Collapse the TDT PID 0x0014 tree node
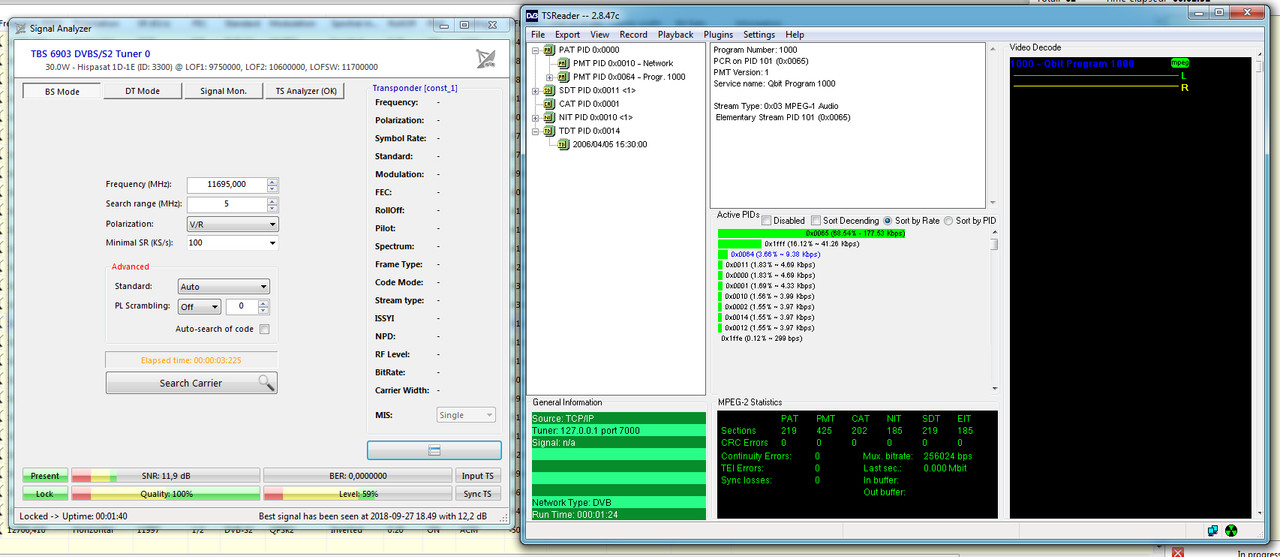1280x557 pixels. [535, 131]
